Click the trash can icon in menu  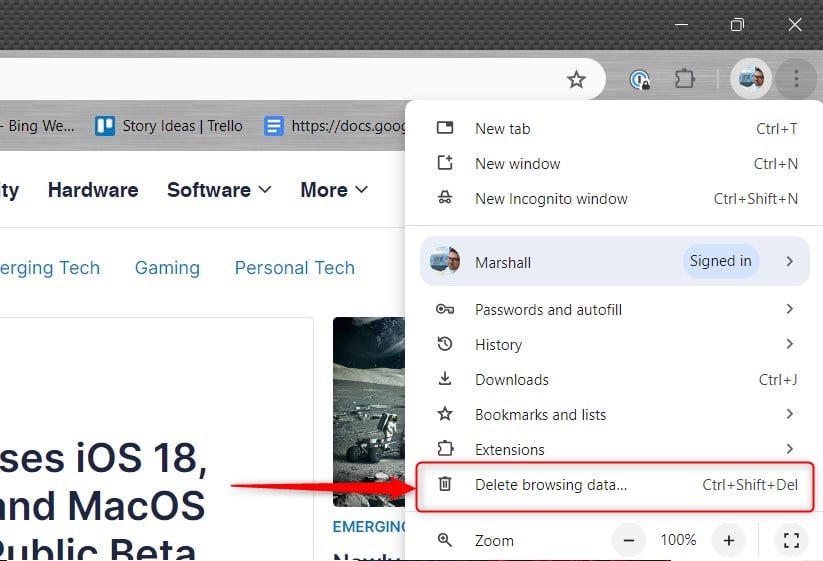(445, 483)
